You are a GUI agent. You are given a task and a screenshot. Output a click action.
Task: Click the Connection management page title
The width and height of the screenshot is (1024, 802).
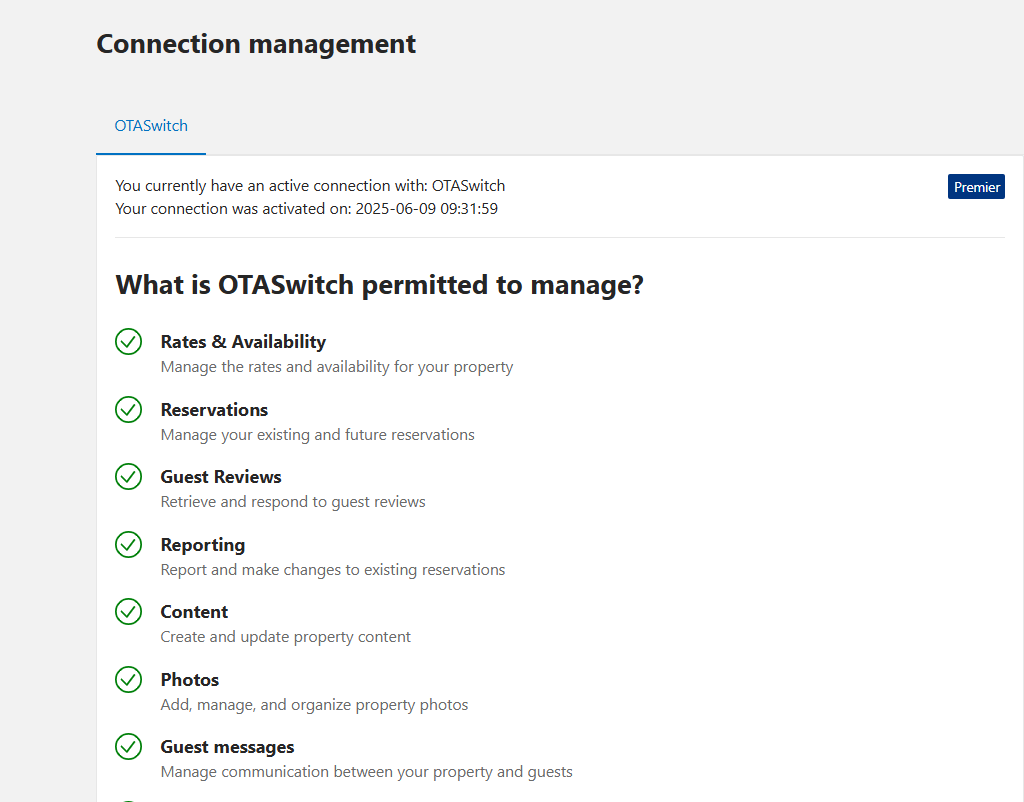pos(256,44)
